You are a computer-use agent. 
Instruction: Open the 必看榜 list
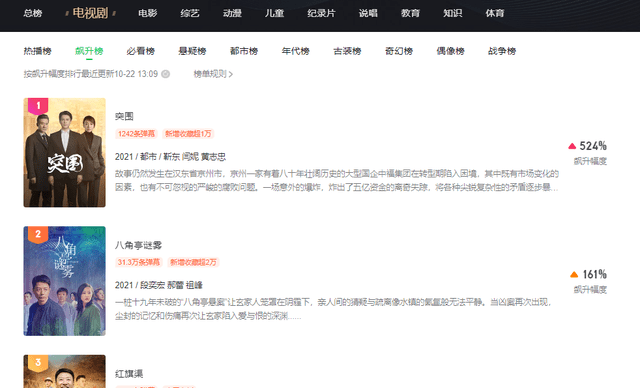point(141,51)
